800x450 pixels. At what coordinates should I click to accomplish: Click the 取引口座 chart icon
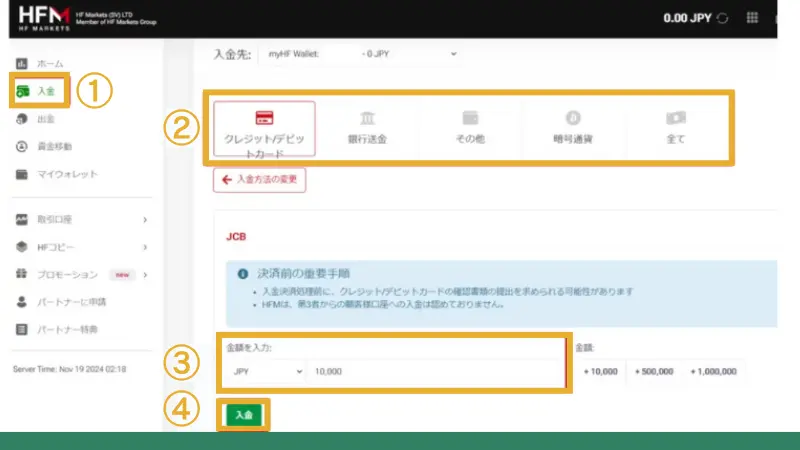[21, 219]
